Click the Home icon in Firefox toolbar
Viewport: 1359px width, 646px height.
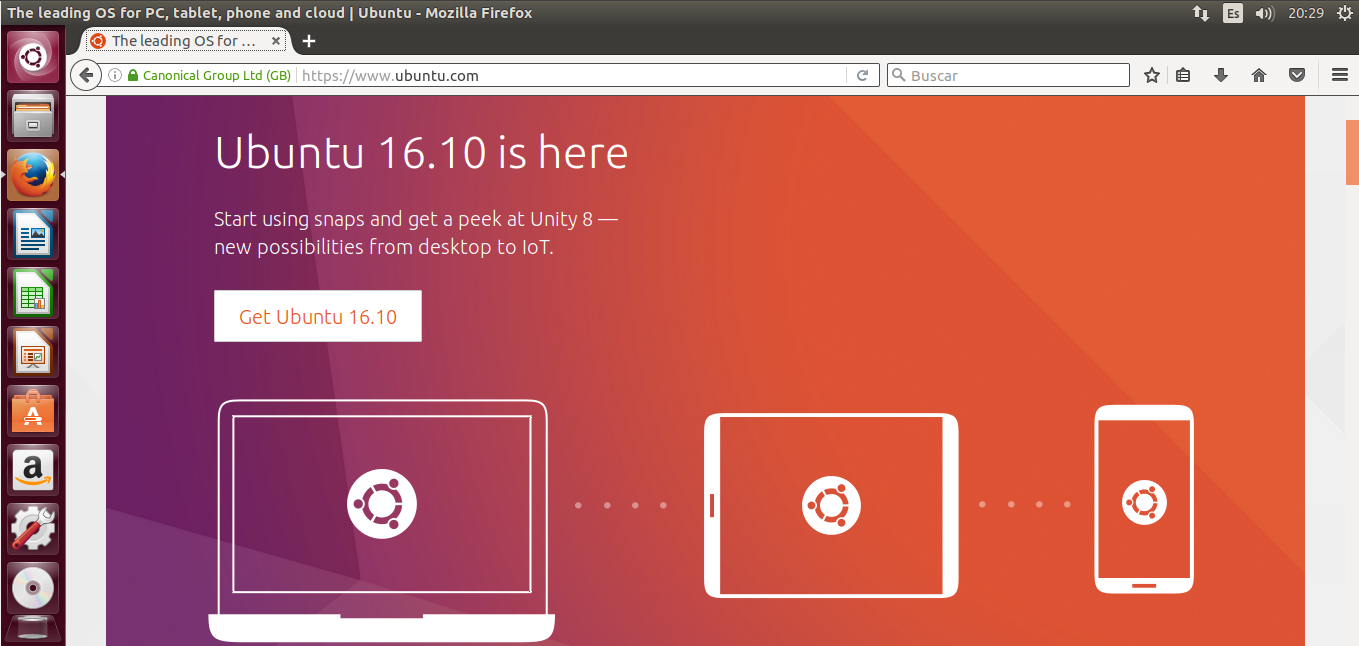coord(1259,75)
